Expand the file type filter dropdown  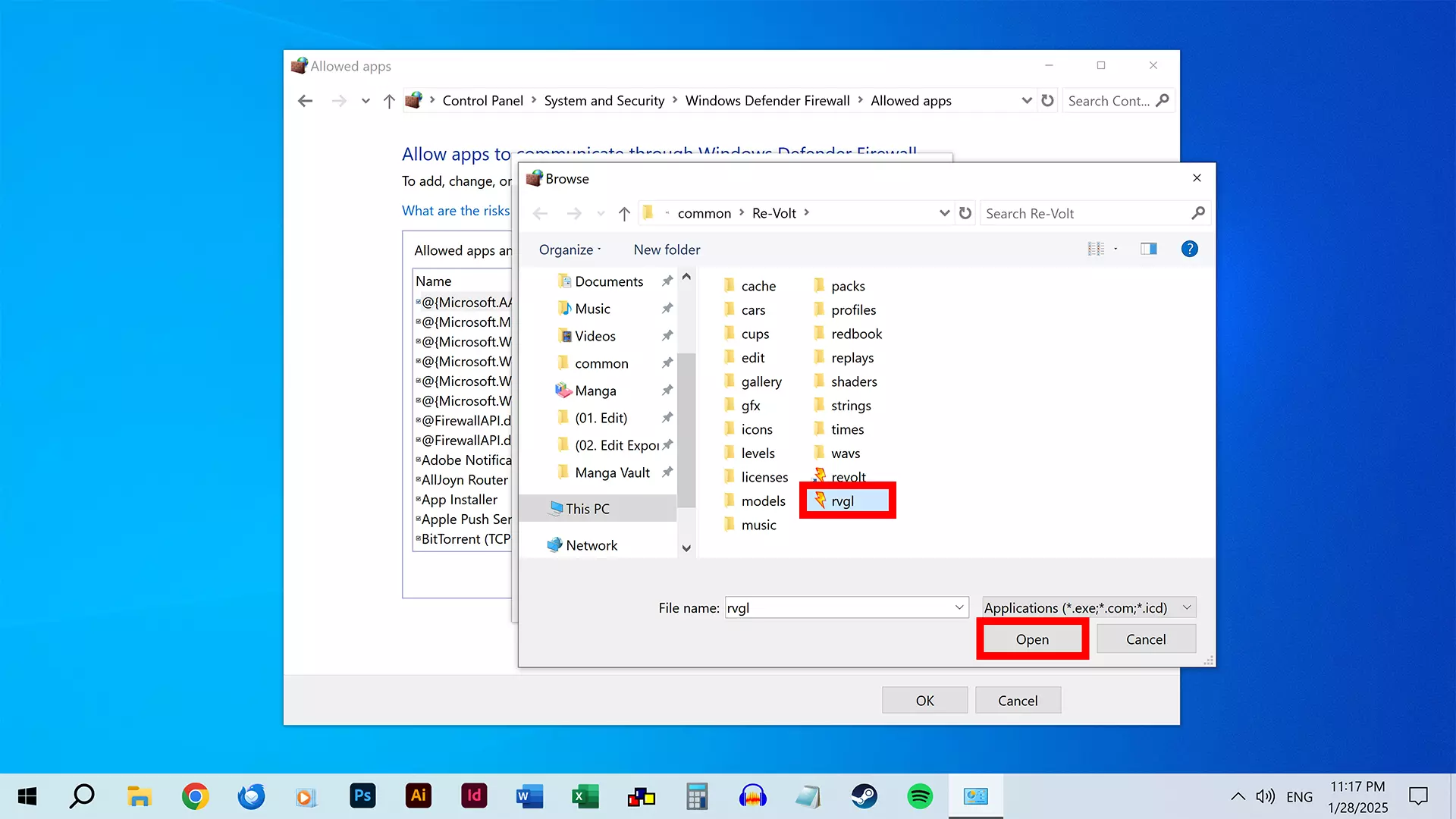[1187, 607]
